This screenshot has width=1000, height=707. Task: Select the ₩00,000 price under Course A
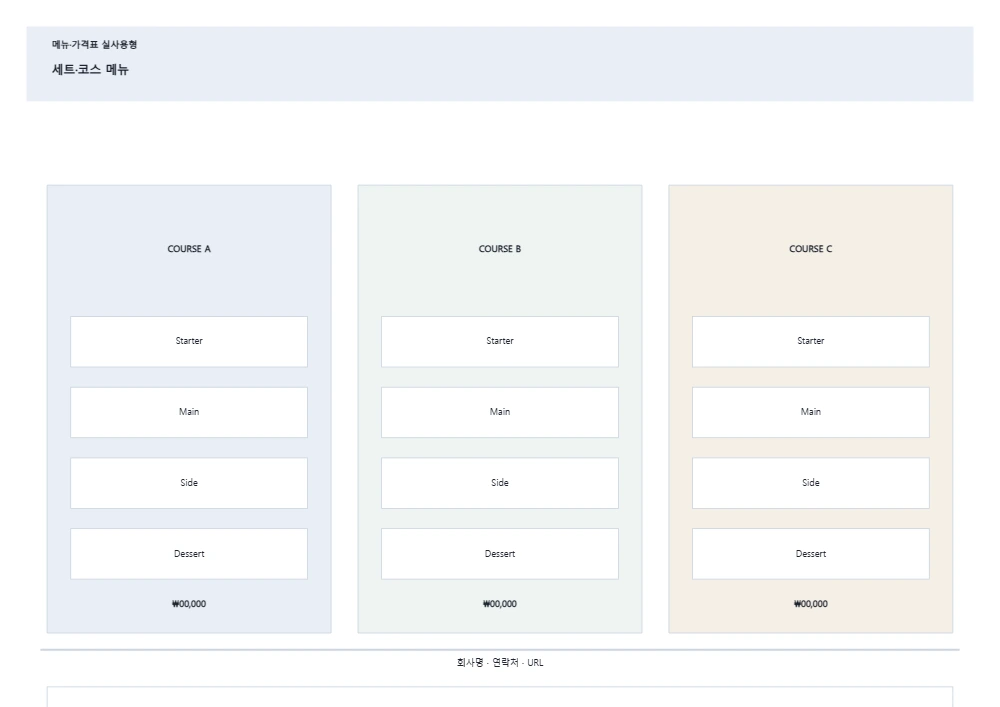(x=189, y=604)
